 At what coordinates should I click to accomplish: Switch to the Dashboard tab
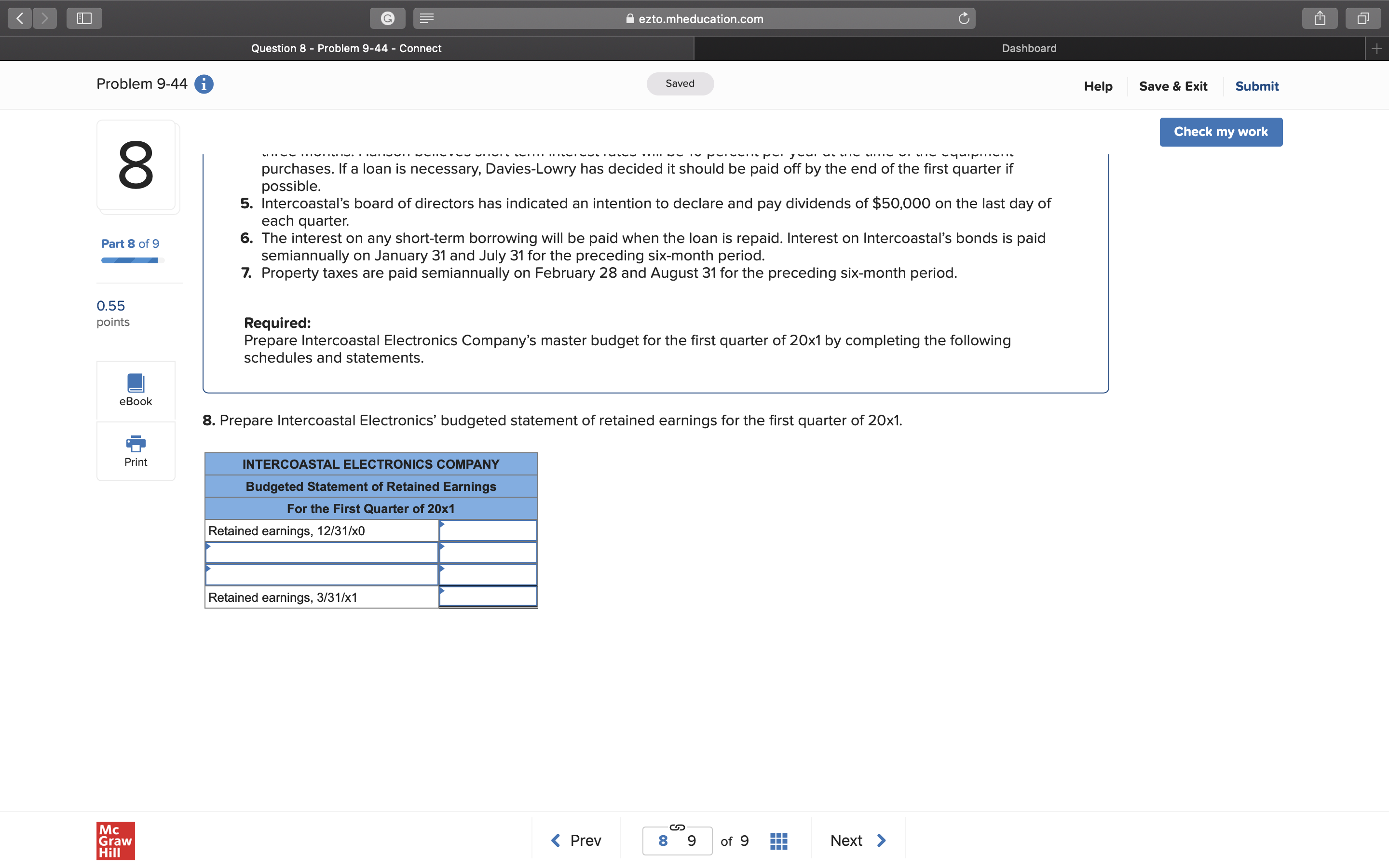pyautogui.click(x=1029, y=48)
